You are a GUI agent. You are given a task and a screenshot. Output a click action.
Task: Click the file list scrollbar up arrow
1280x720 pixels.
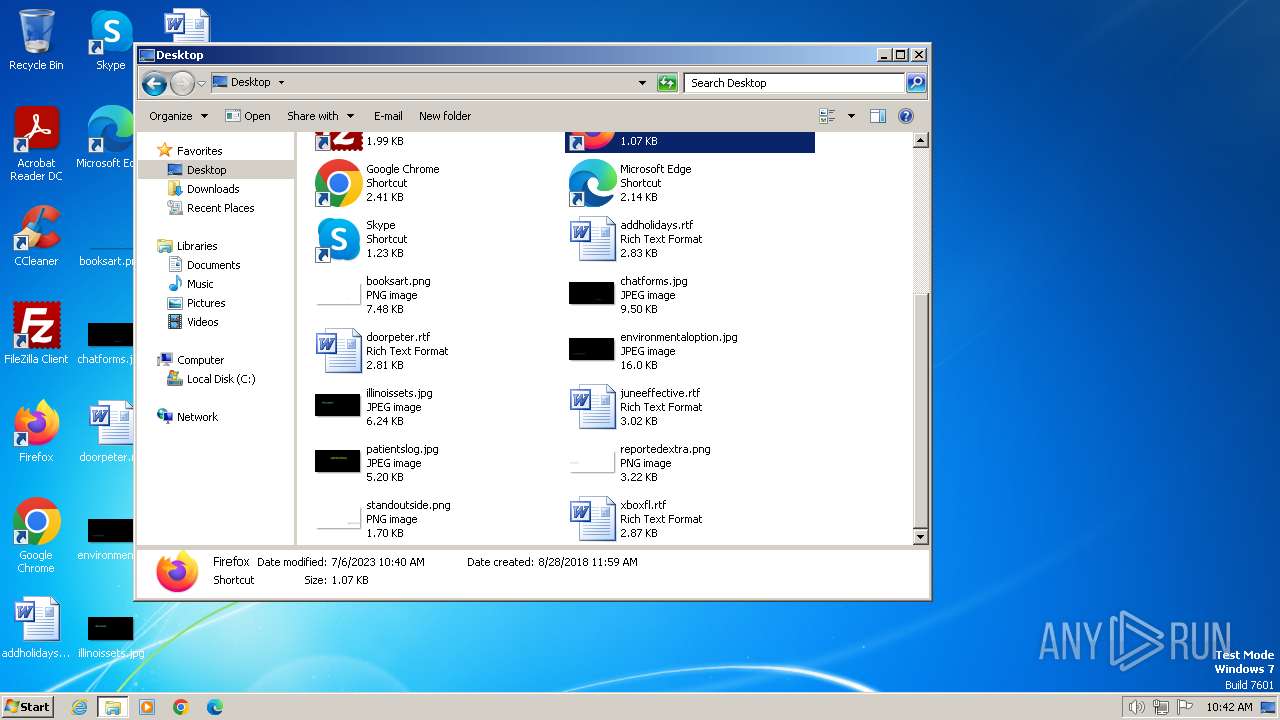coord(921,141)
